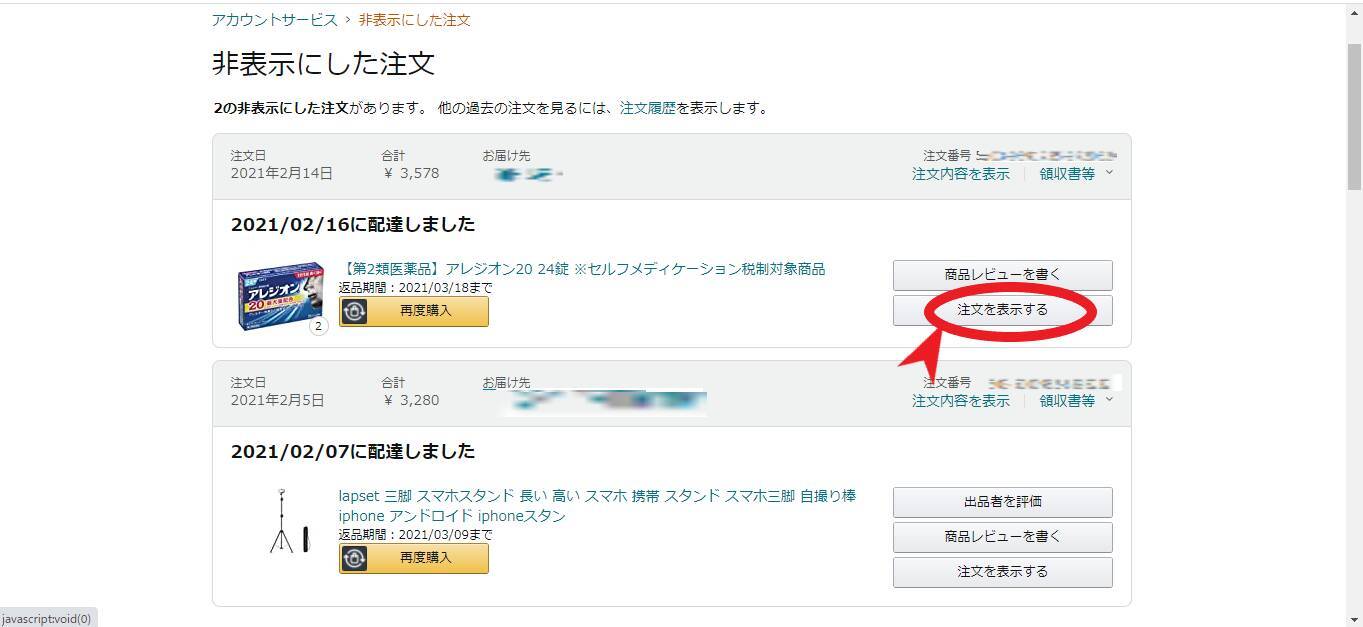The image size is (1363, 627).
Task: Click 出品者を評価 button
Action: pyautogui.click(x=1002, y=502)
